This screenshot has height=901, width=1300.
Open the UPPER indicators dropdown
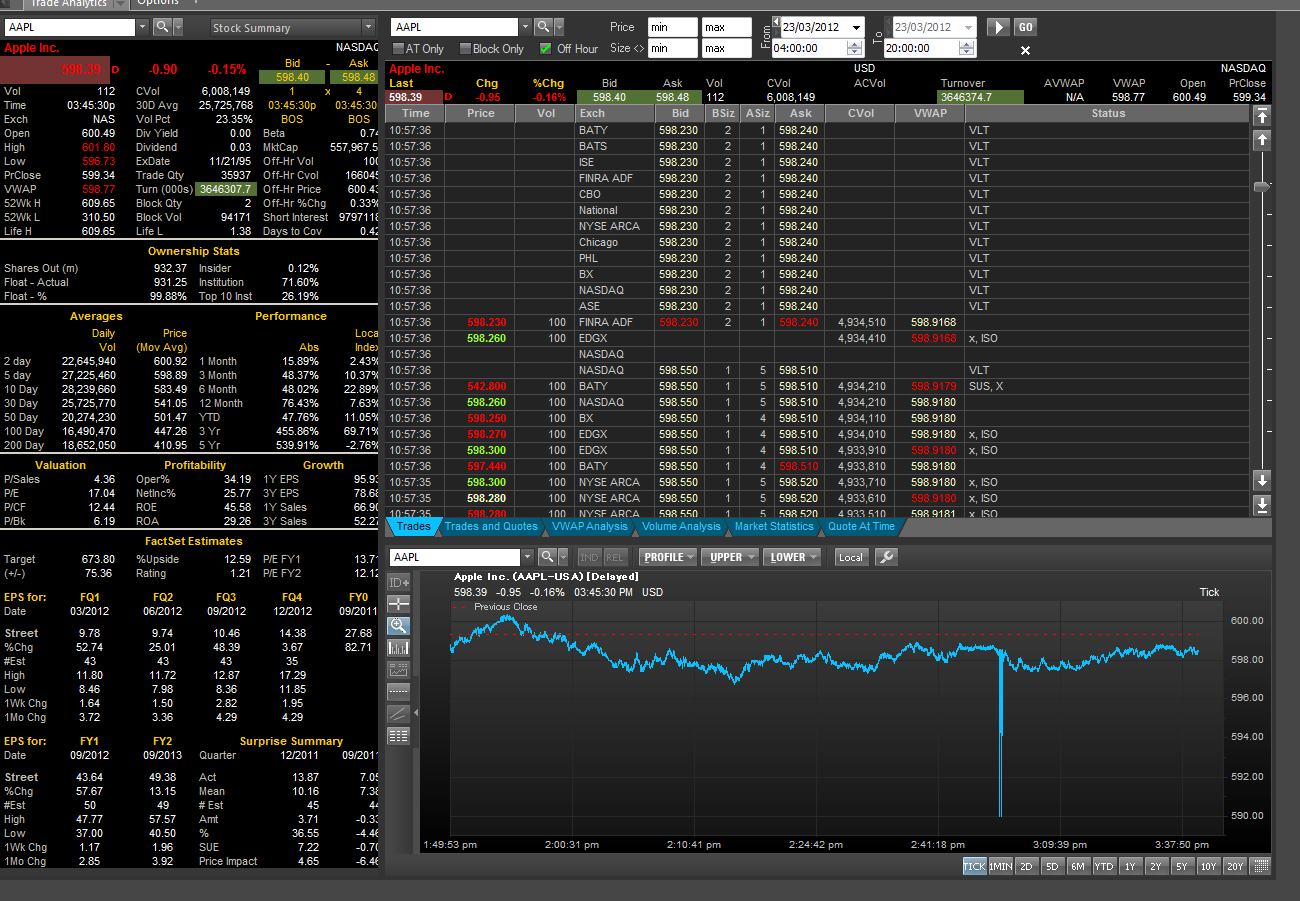[x=730, y=557]
